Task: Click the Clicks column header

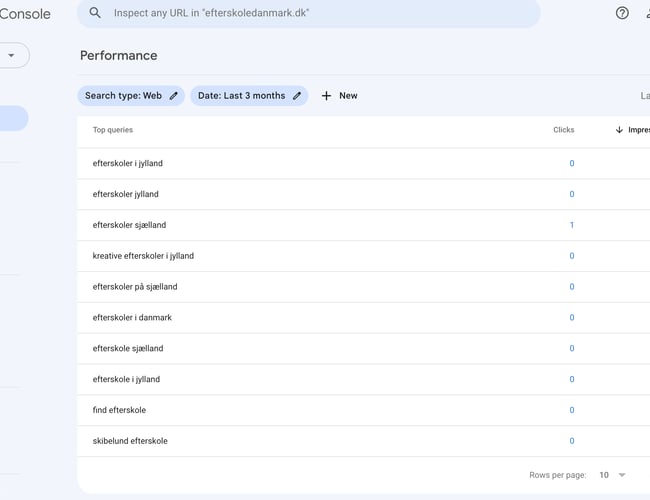Action: [x=563, y=130]
